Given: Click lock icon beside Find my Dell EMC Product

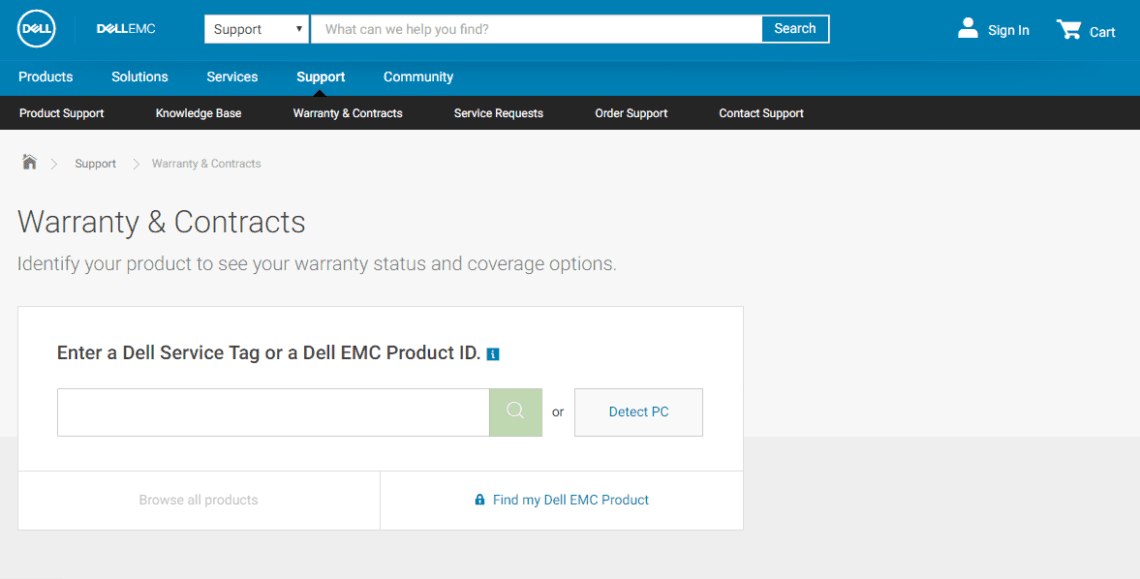Looking at the screenshot, I should tap(480, 500).
